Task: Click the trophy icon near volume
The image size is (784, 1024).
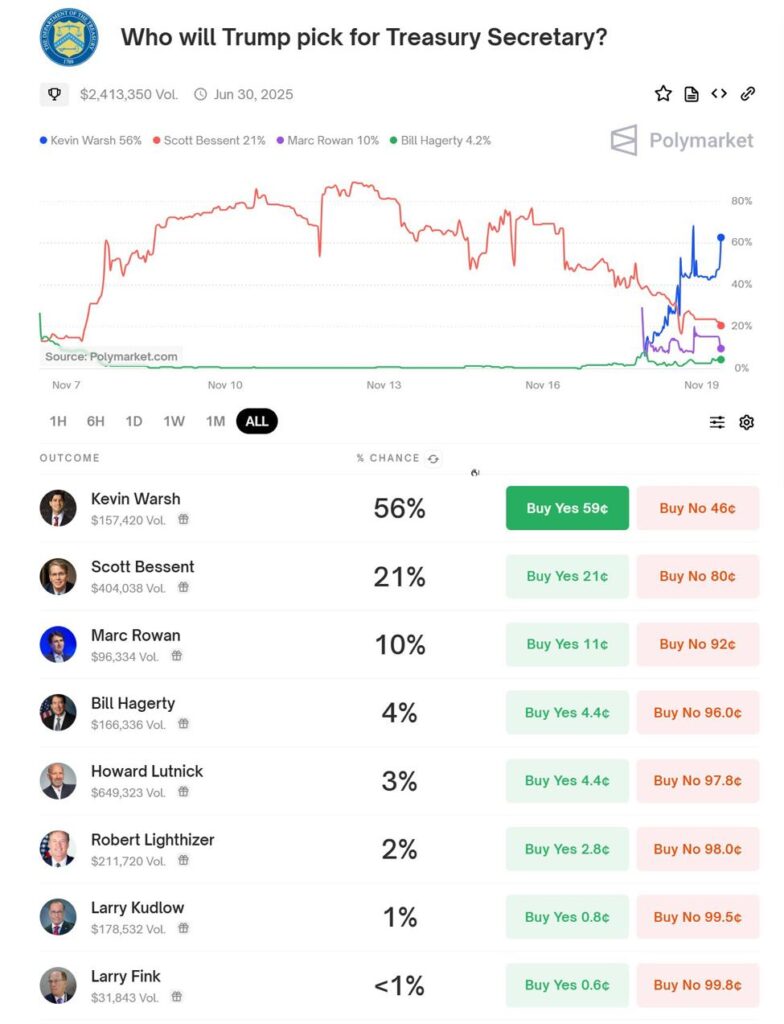Action: (54, 94)
